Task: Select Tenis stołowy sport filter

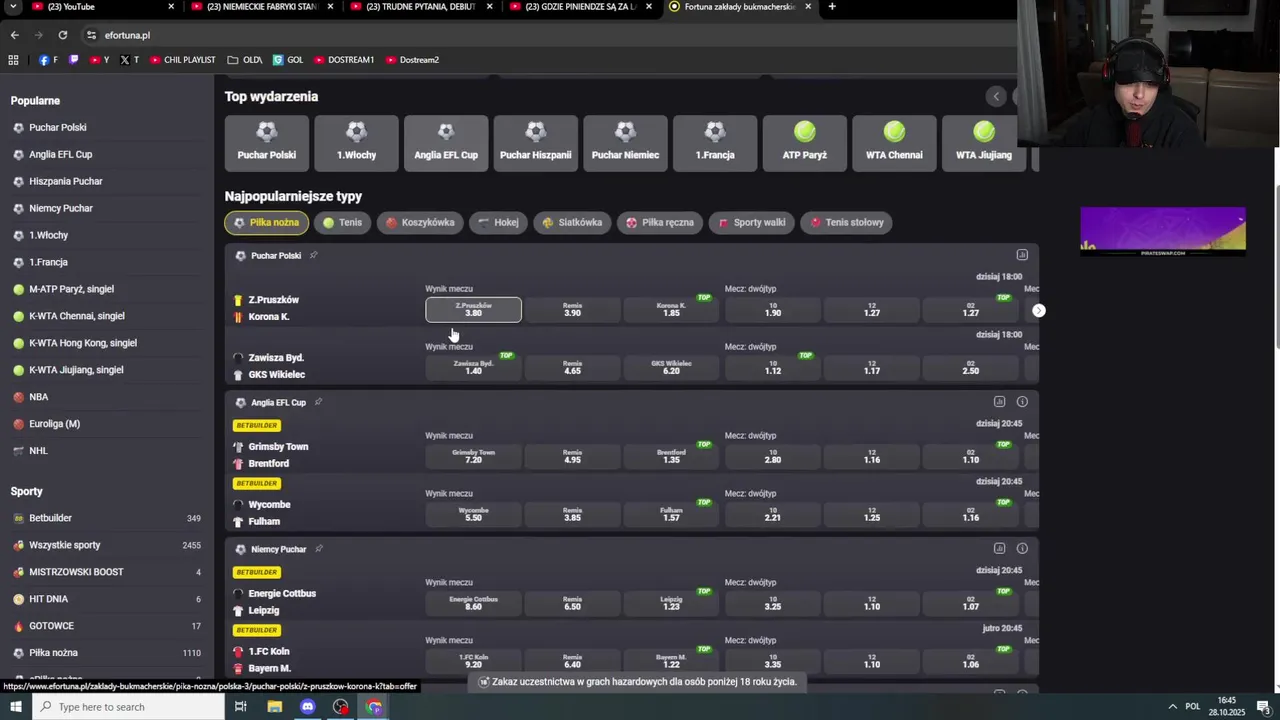Action: [x=846, y=223]
